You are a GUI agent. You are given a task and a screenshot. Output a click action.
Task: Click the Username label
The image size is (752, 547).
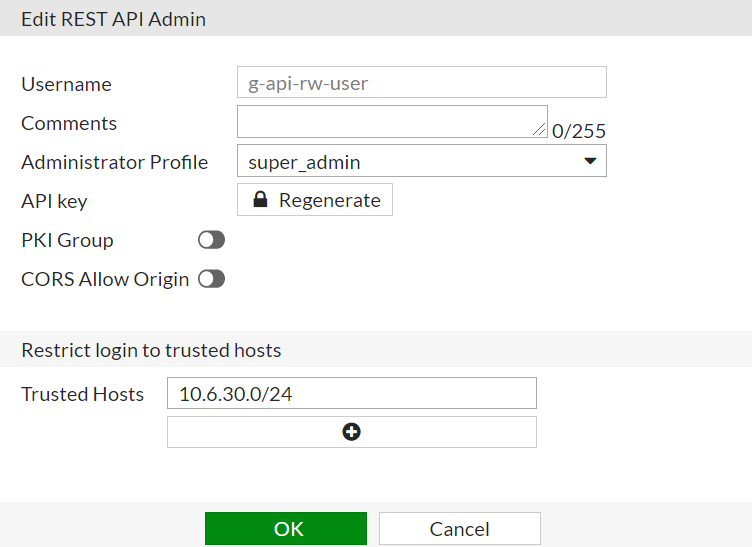(x=67, y=84)
